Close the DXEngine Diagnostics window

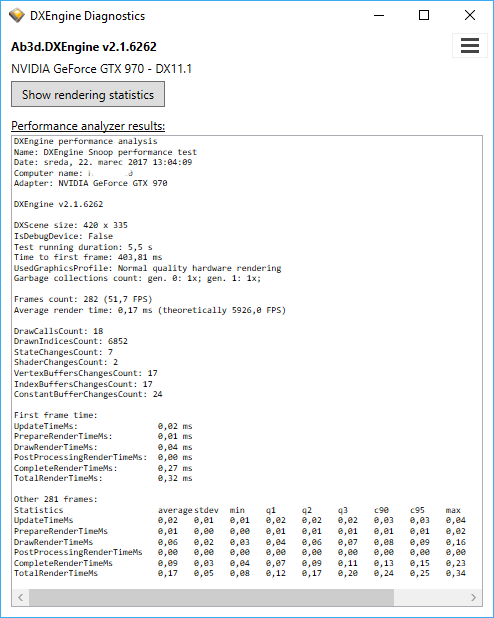[x=470, y=15]
